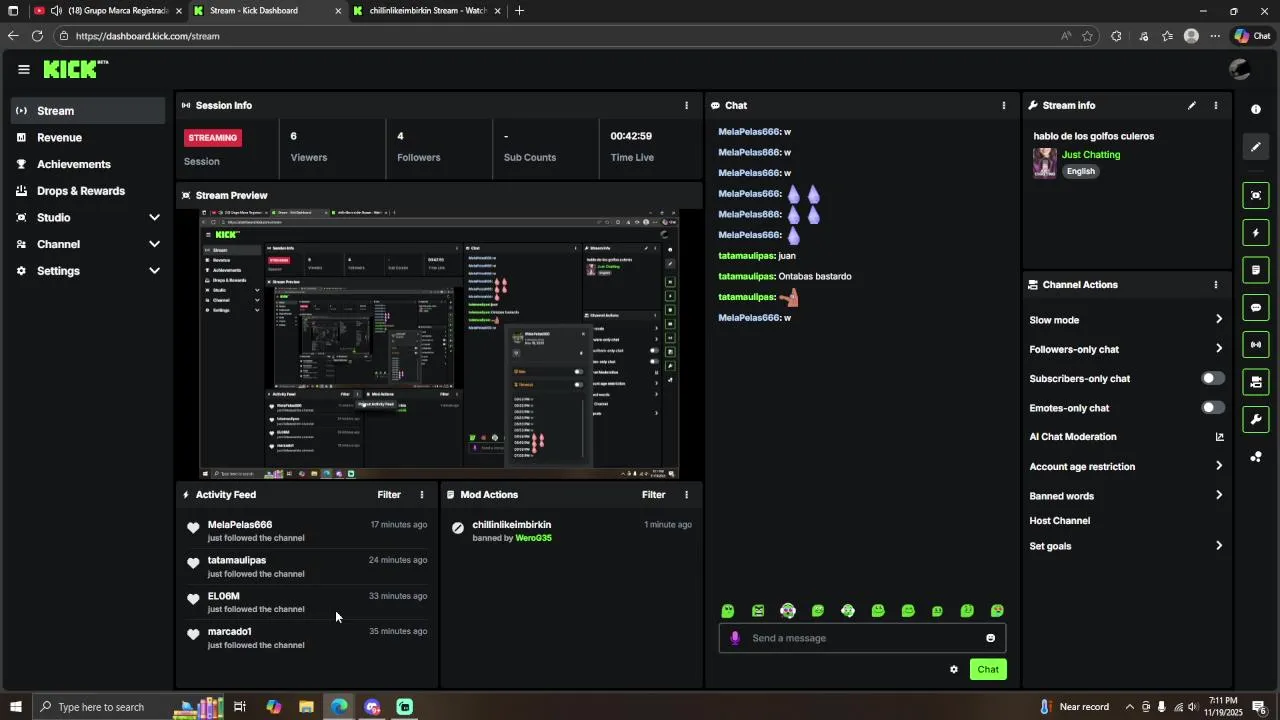Click the Kick logo
Viewport: 1280px width, 720px height.
point(75,69)
